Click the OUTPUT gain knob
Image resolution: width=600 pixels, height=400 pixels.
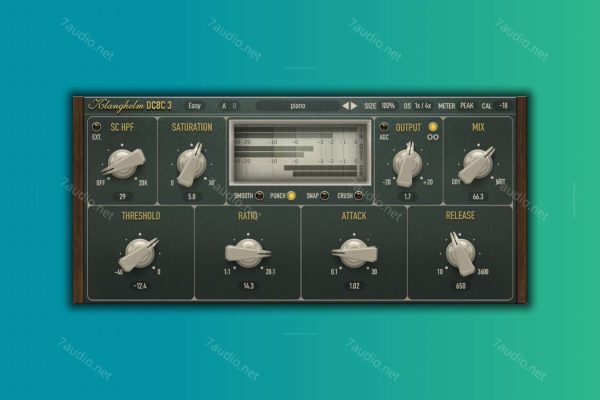click(408, 164)
